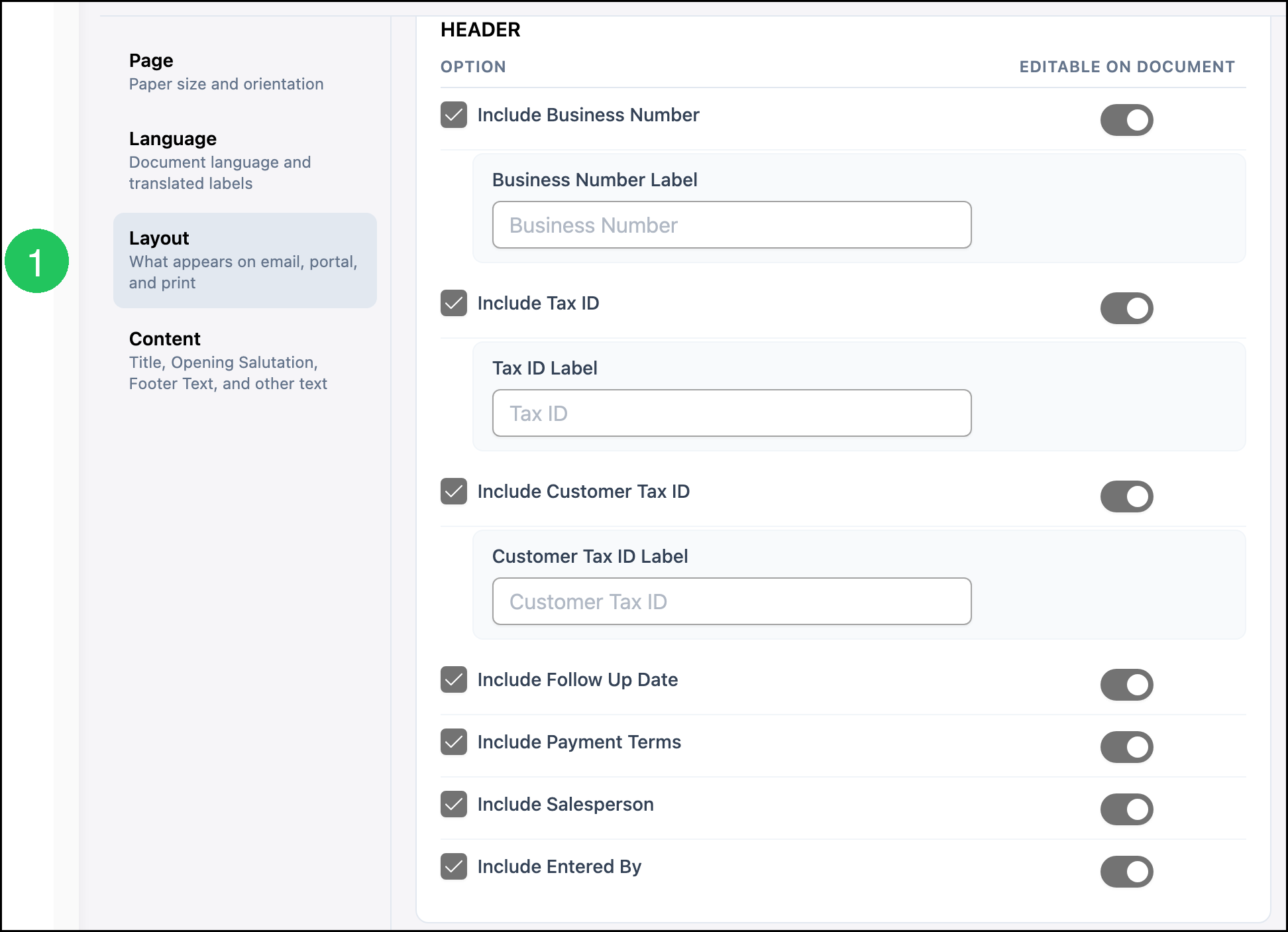Focus the Business Number Label input field
The height and width of the screenshot is (932, 1288).
(x=731, y=225)
